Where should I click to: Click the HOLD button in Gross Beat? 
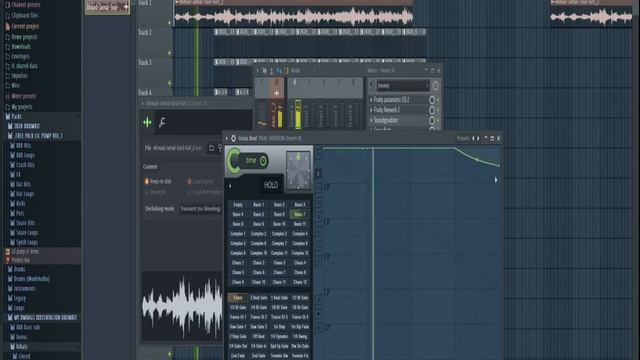point(271,185)
